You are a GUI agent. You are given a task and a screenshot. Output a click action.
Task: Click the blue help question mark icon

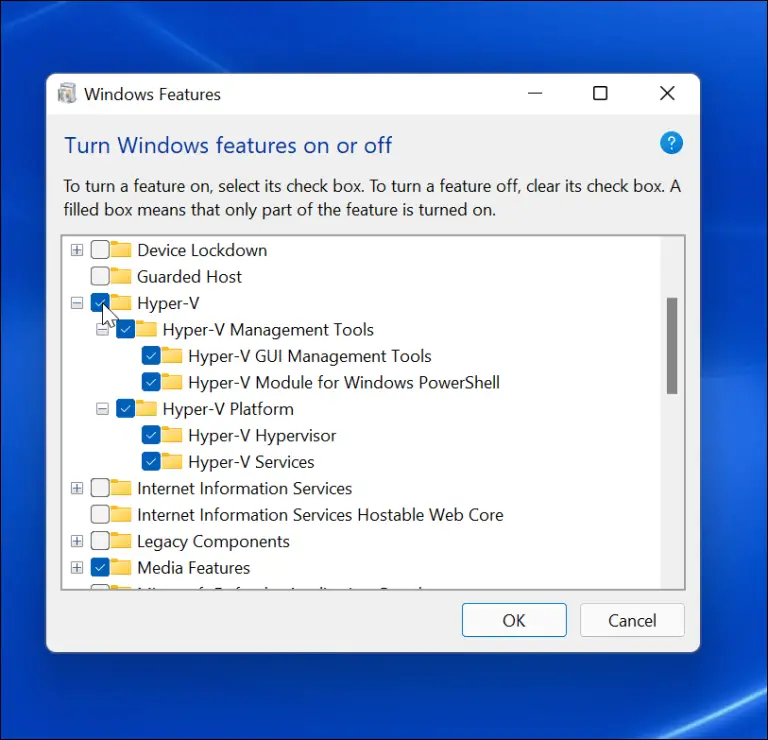[671, 143]
